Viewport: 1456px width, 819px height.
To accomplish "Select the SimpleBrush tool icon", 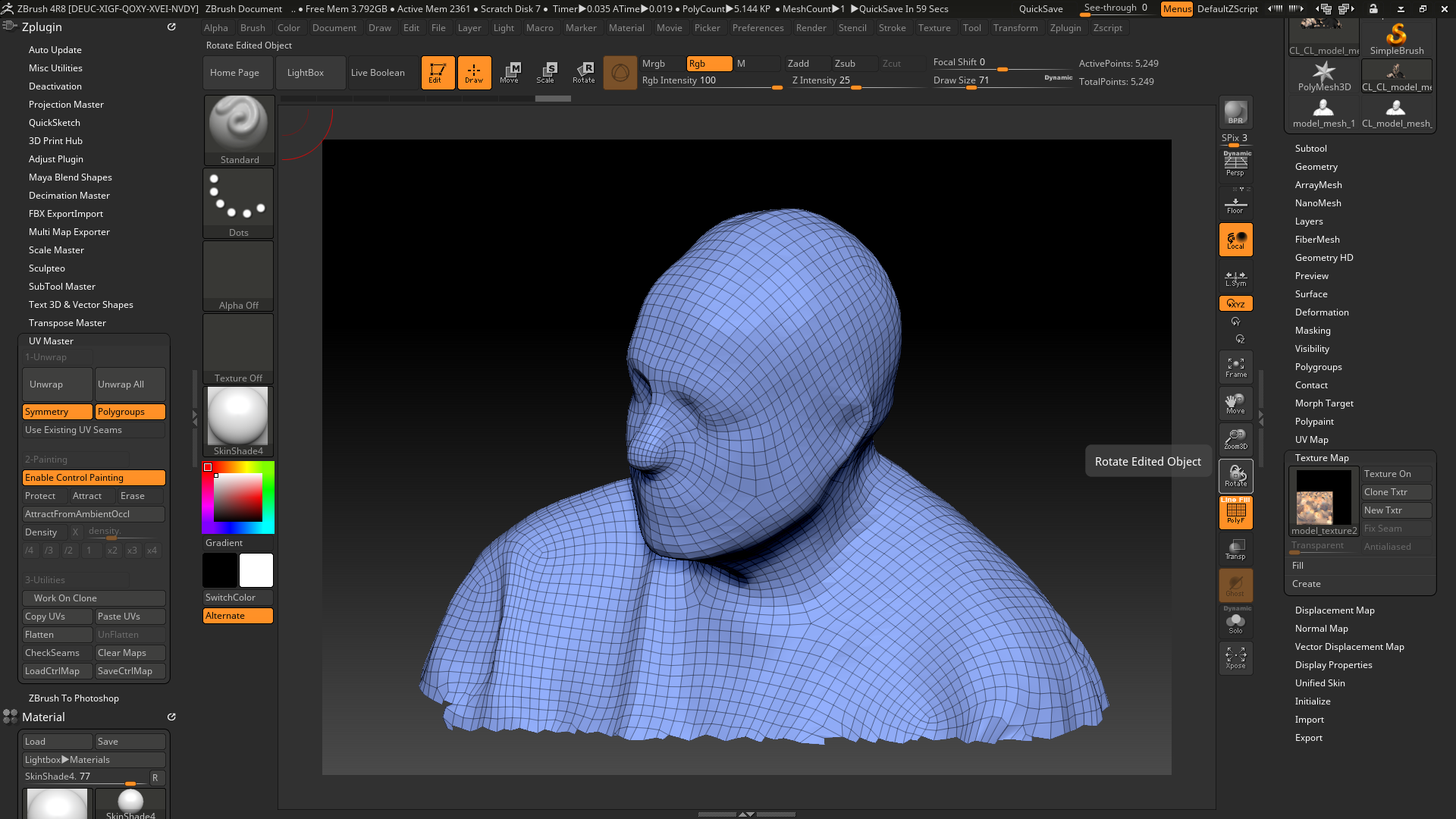I will [x=1396, y=38].
